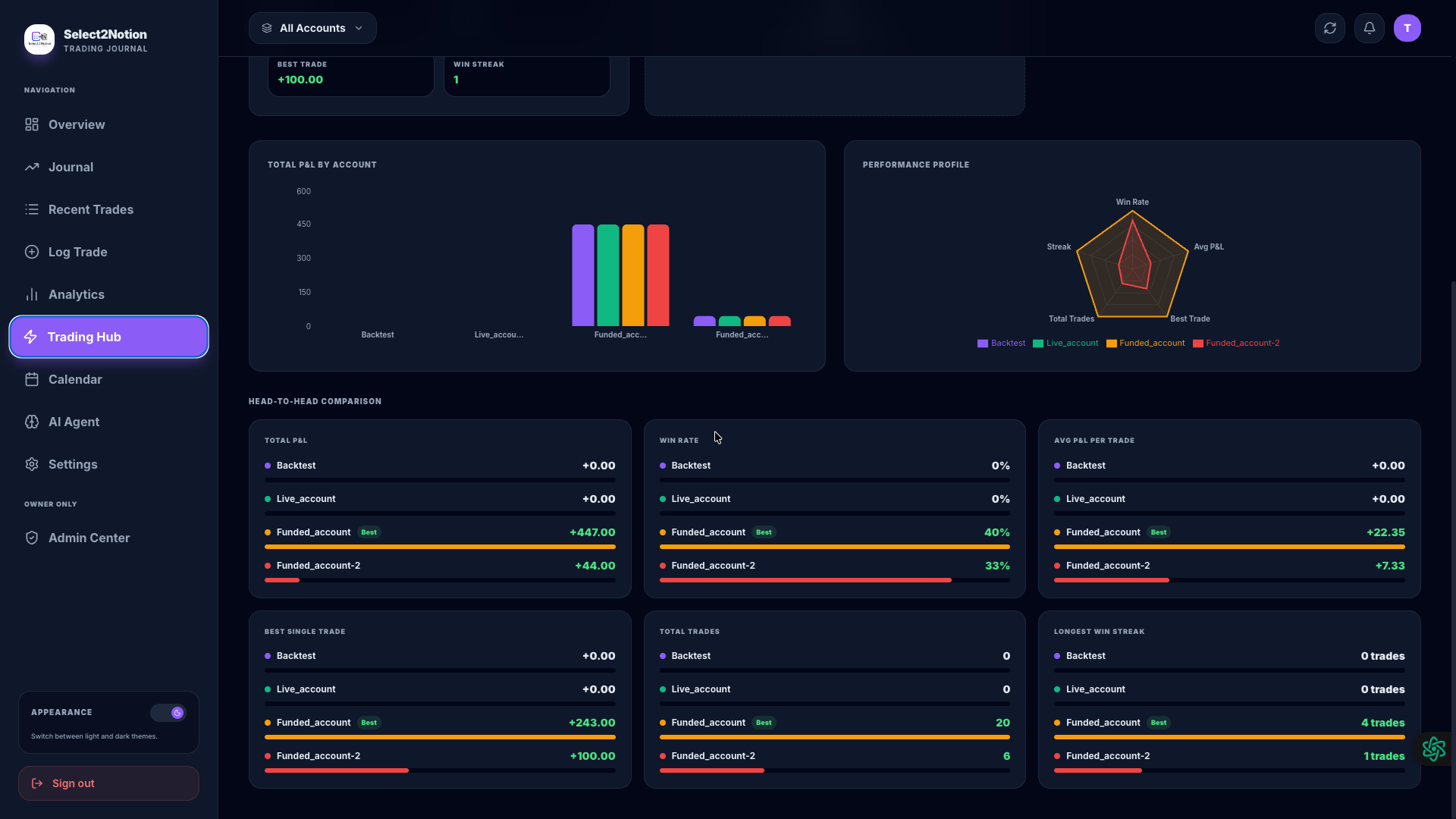Click the Sign out arrow icon
Image resolution: width=1456 pixels, height=819 pixels.
click(x=37, y=783)
